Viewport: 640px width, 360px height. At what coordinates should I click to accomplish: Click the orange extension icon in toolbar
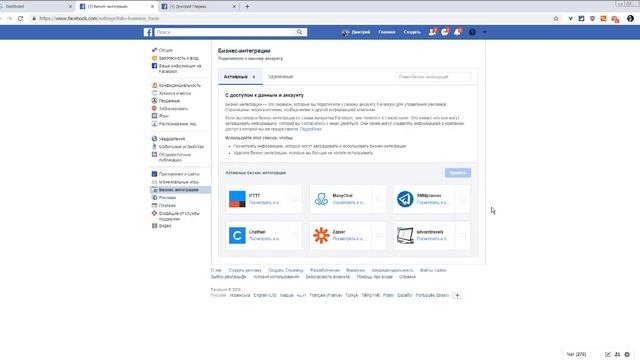(603, 18)
